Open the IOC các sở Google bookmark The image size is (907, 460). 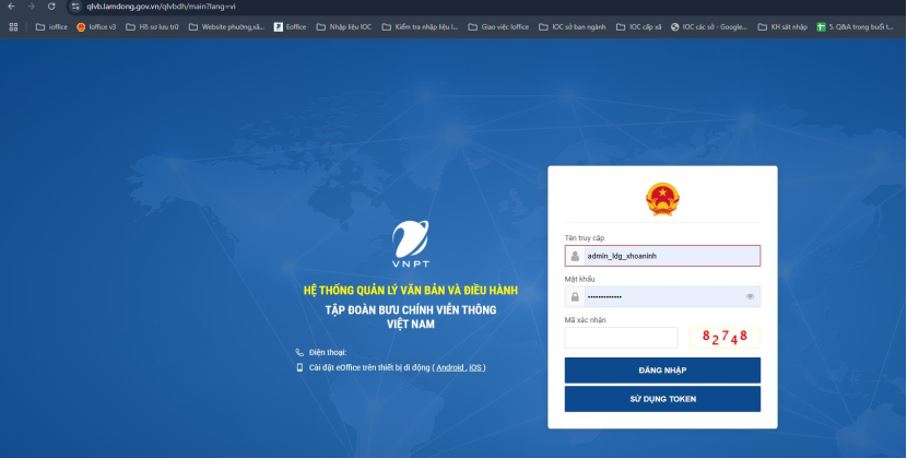(709, 27)
